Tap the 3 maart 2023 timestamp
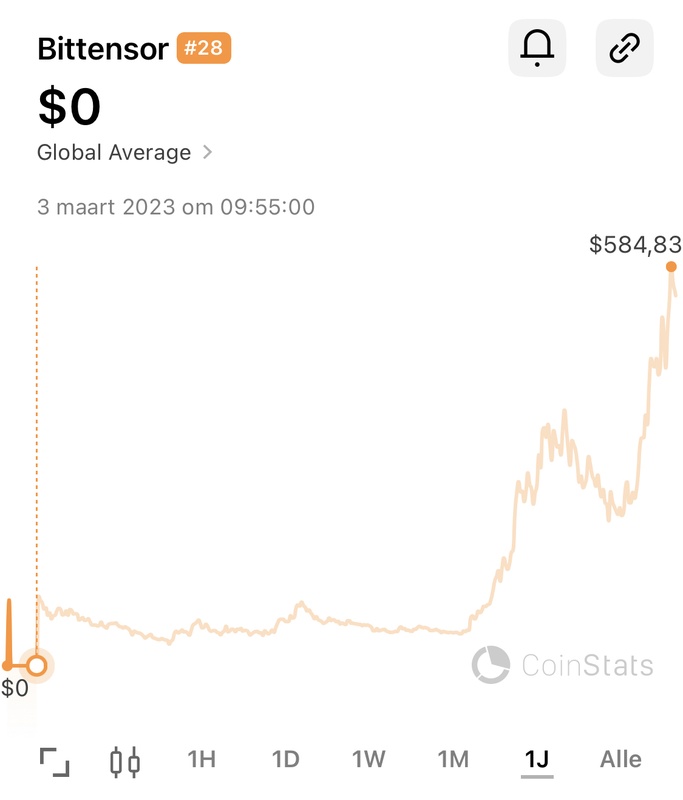Viewport: 683px width, 800px height. [175, 207]
